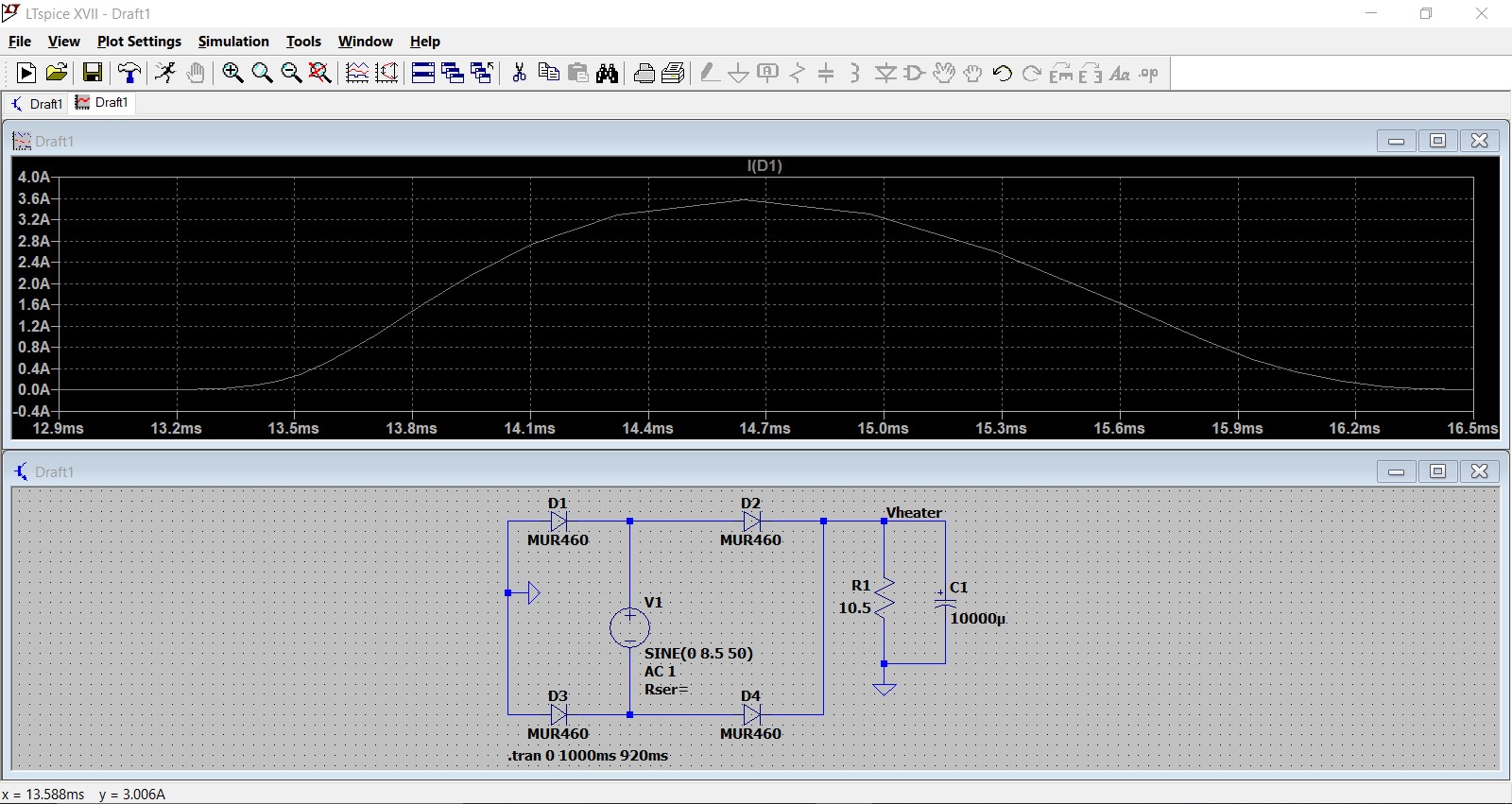The height and width of the screenshot is (804, 1512).
Task: Click the Redo arrow icon
Action: pyautogui.click(x=1032, y=73)
